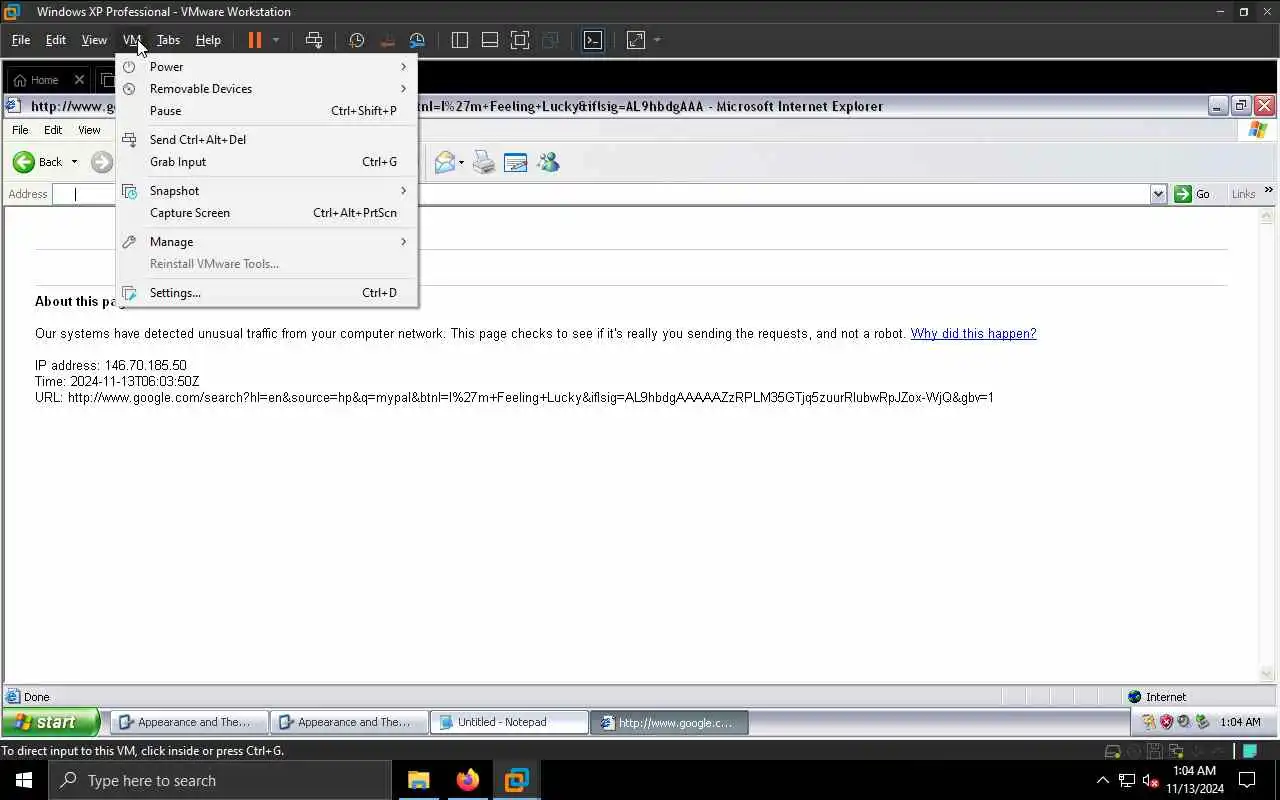This screenshot has width=1280, height=800.
Task: Open the 'Why did this happen?' link
Action: click(x=973, y=334)
